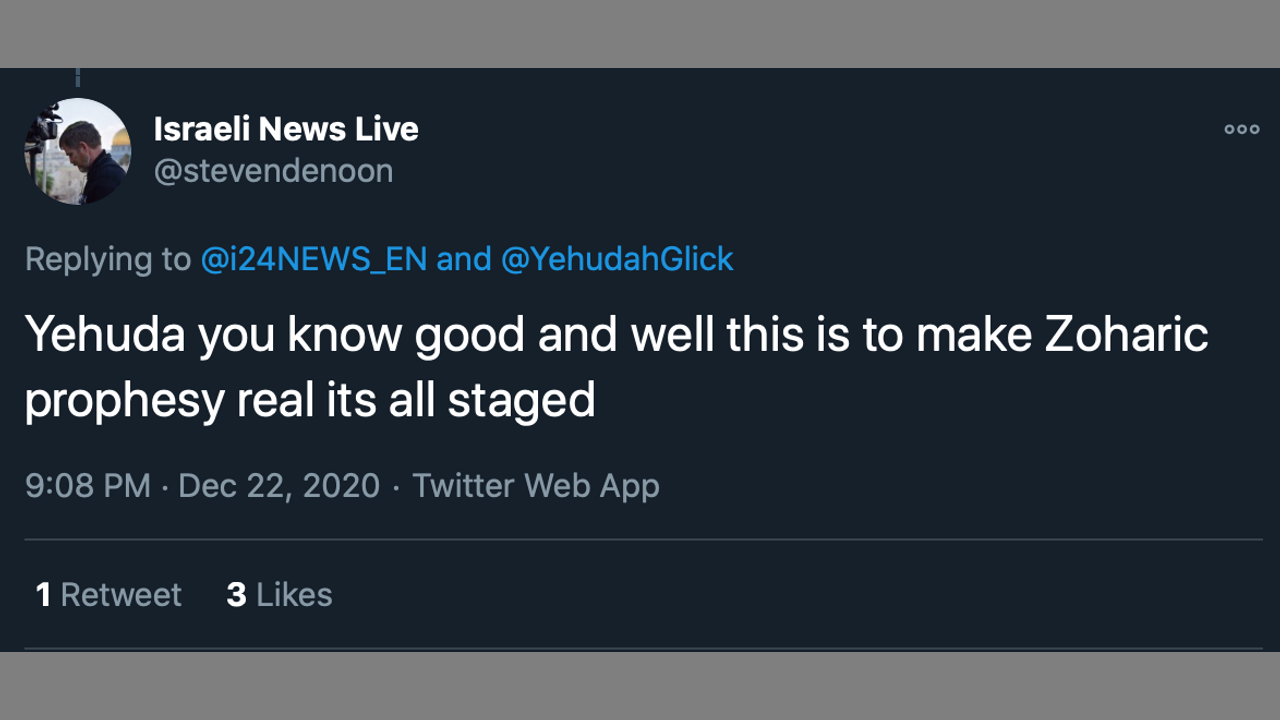Click the word and between the mentions
This screenshot has width=1280, height=720.
[463, 259]
